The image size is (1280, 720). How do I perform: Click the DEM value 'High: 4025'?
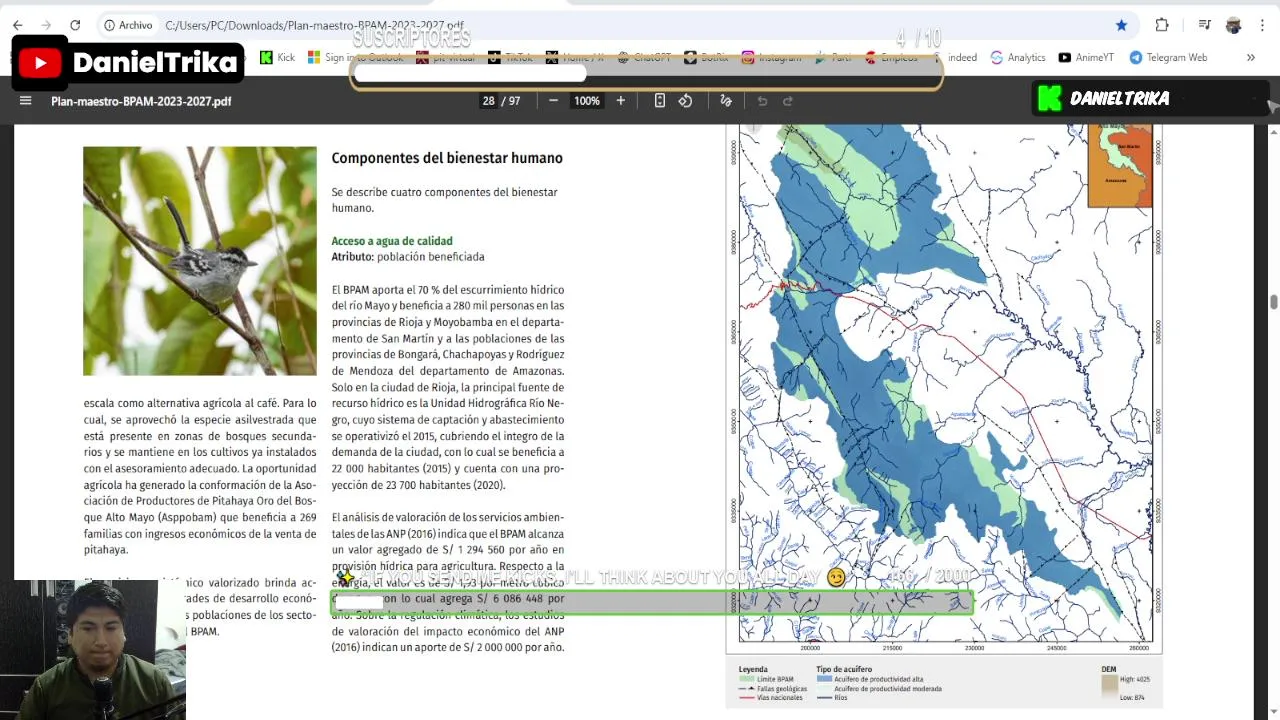[x=1135, y=680]
